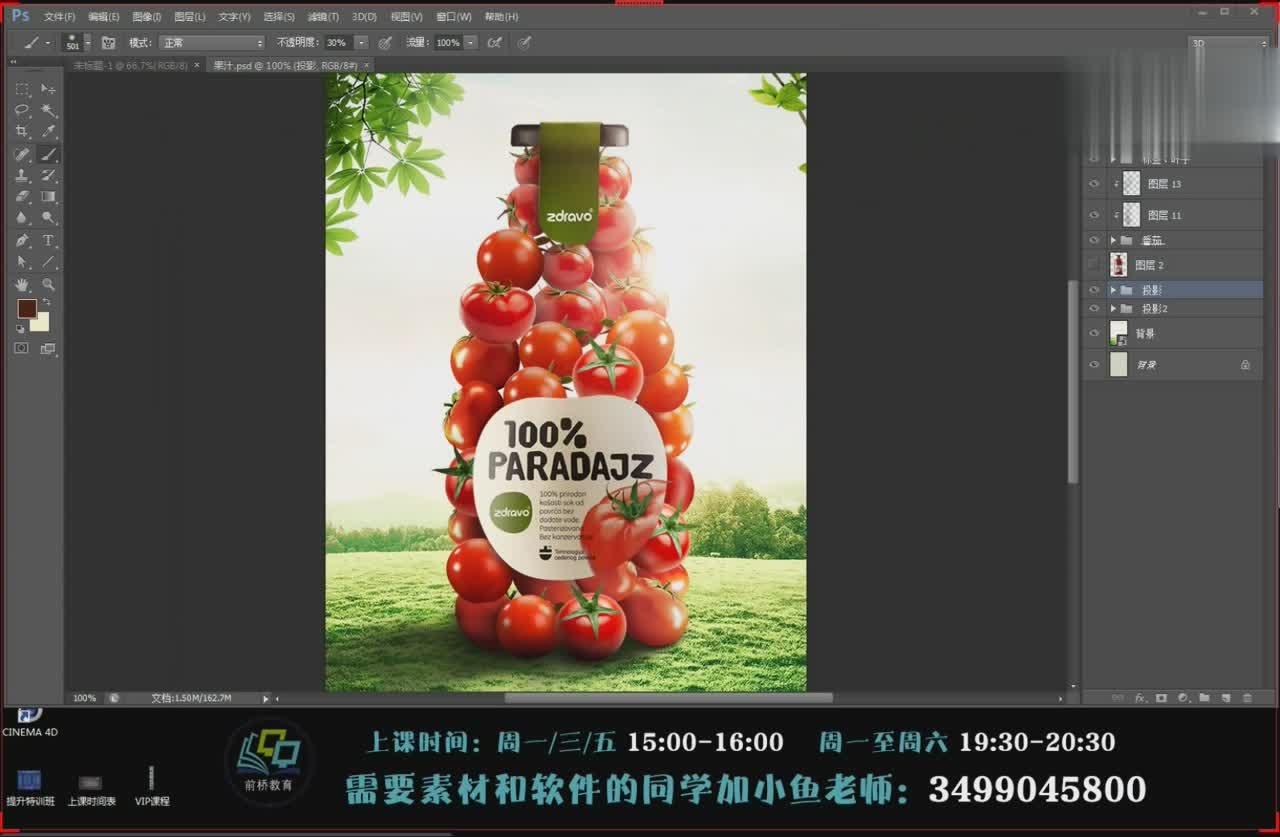Click the zoom level 100% field

[x=85, y=698]
